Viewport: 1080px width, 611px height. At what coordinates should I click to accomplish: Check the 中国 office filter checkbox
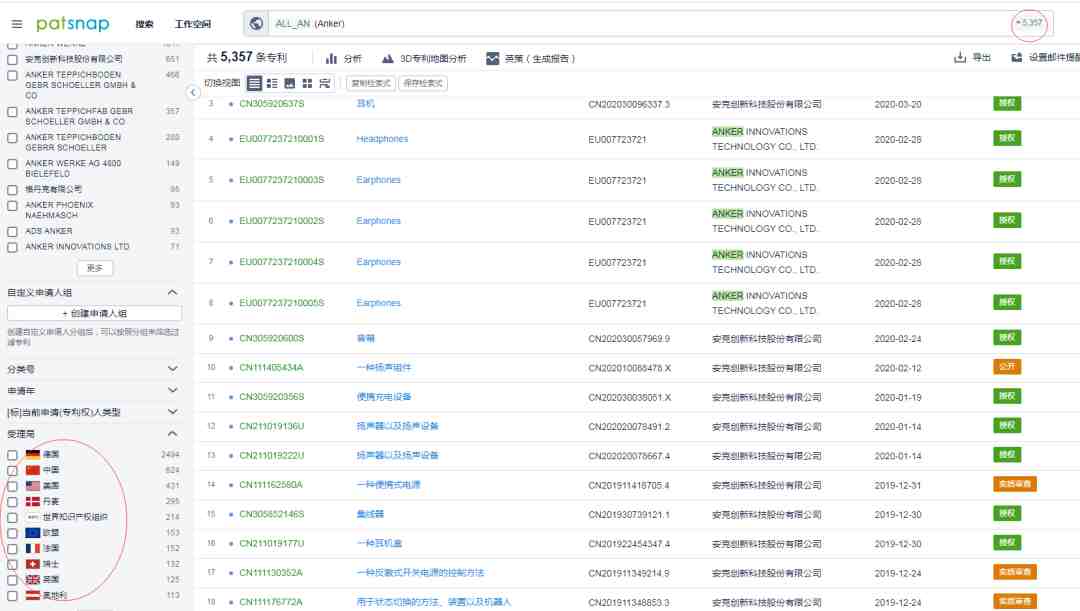click(x=12, y=471)
